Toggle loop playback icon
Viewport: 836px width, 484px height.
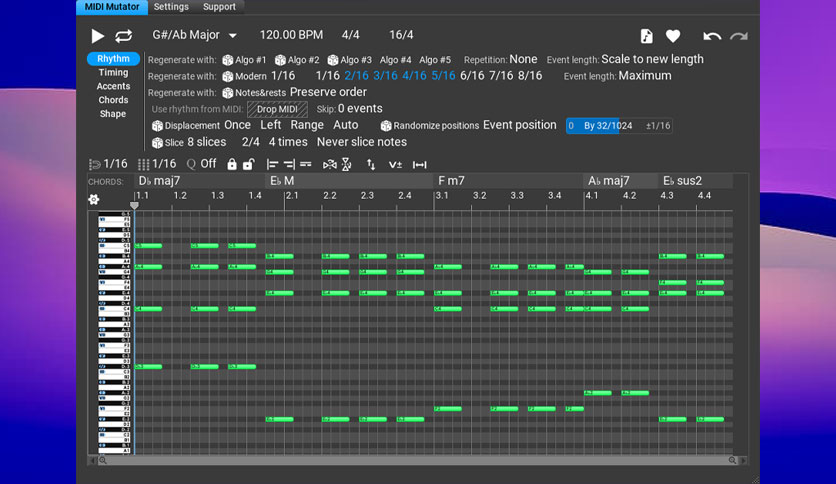(123, 36)
